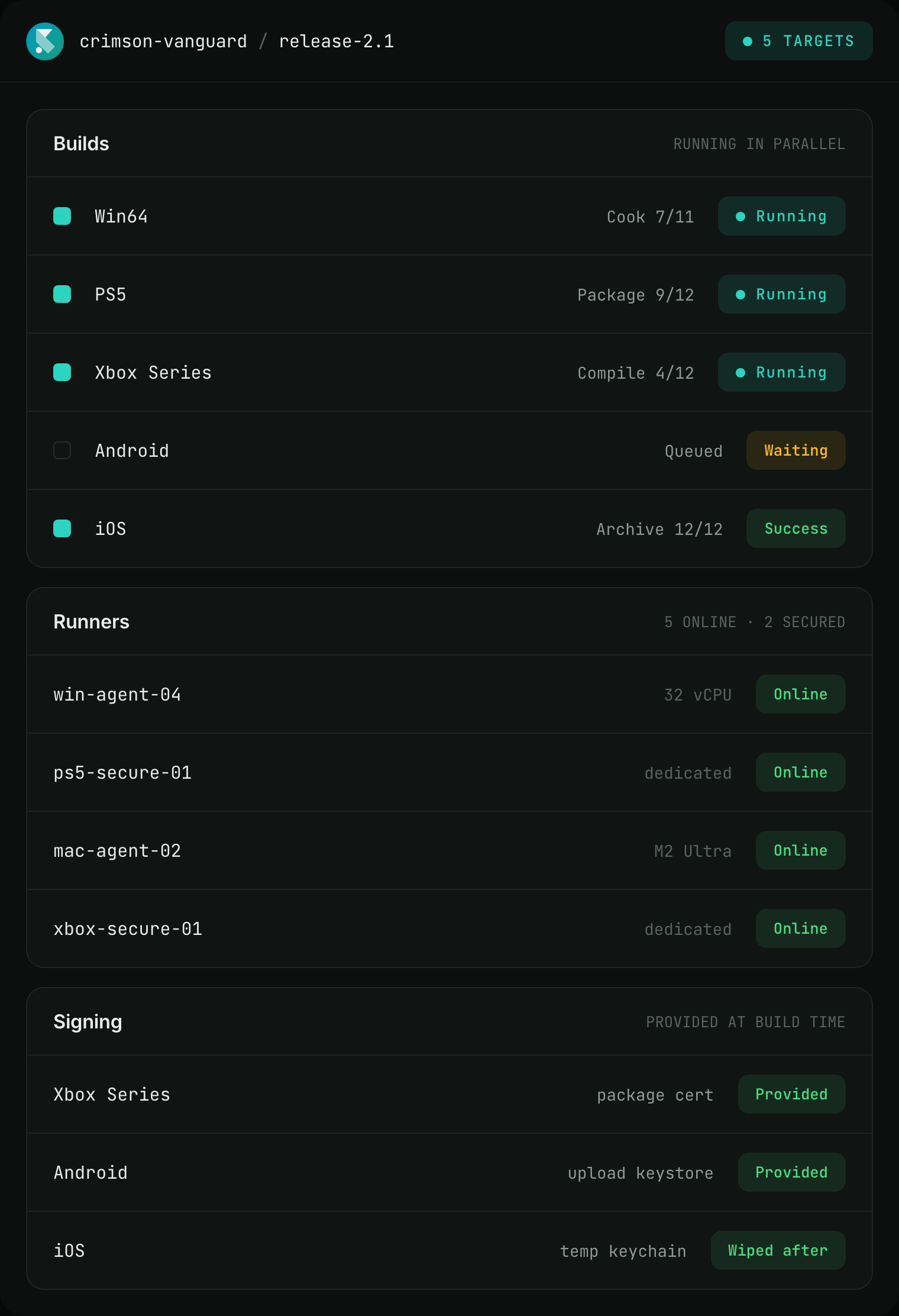Image resolution: width=899 pixels, height=1316 pixels.
Task: Click the Online badge for mac-agent-02
Action: [800, 850]
